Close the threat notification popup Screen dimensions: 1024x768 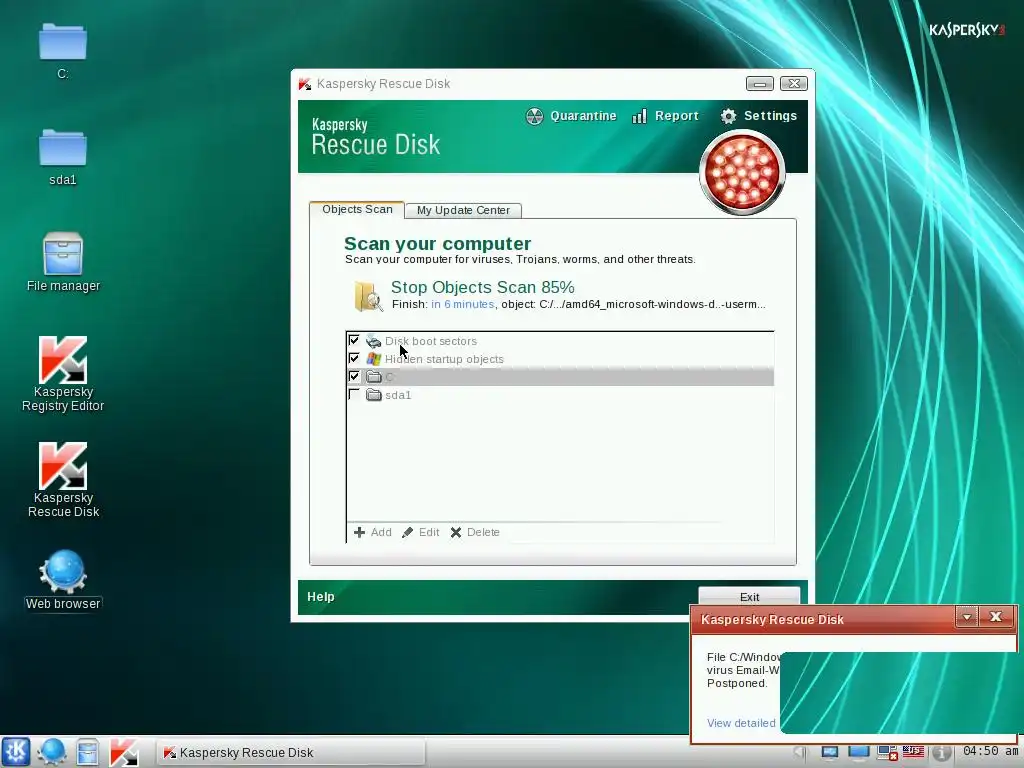(995, 617)
